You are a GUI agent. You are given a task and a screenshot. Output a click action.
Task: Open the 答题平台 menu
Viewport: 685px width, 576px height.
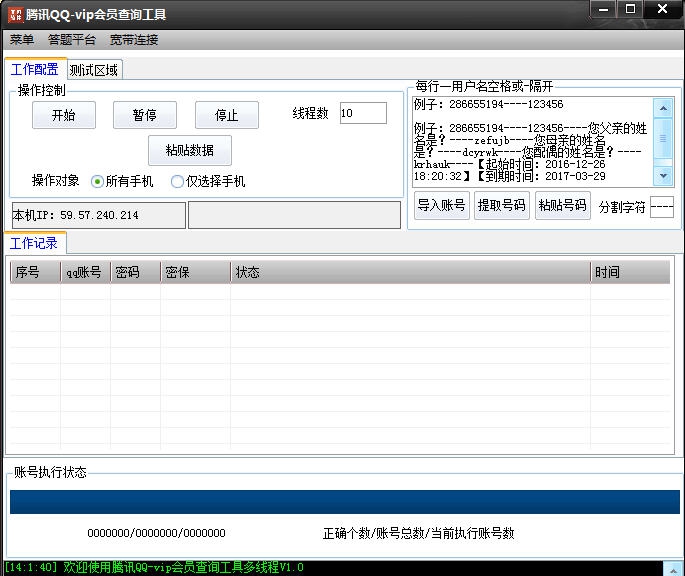click(x=72, y=40)
